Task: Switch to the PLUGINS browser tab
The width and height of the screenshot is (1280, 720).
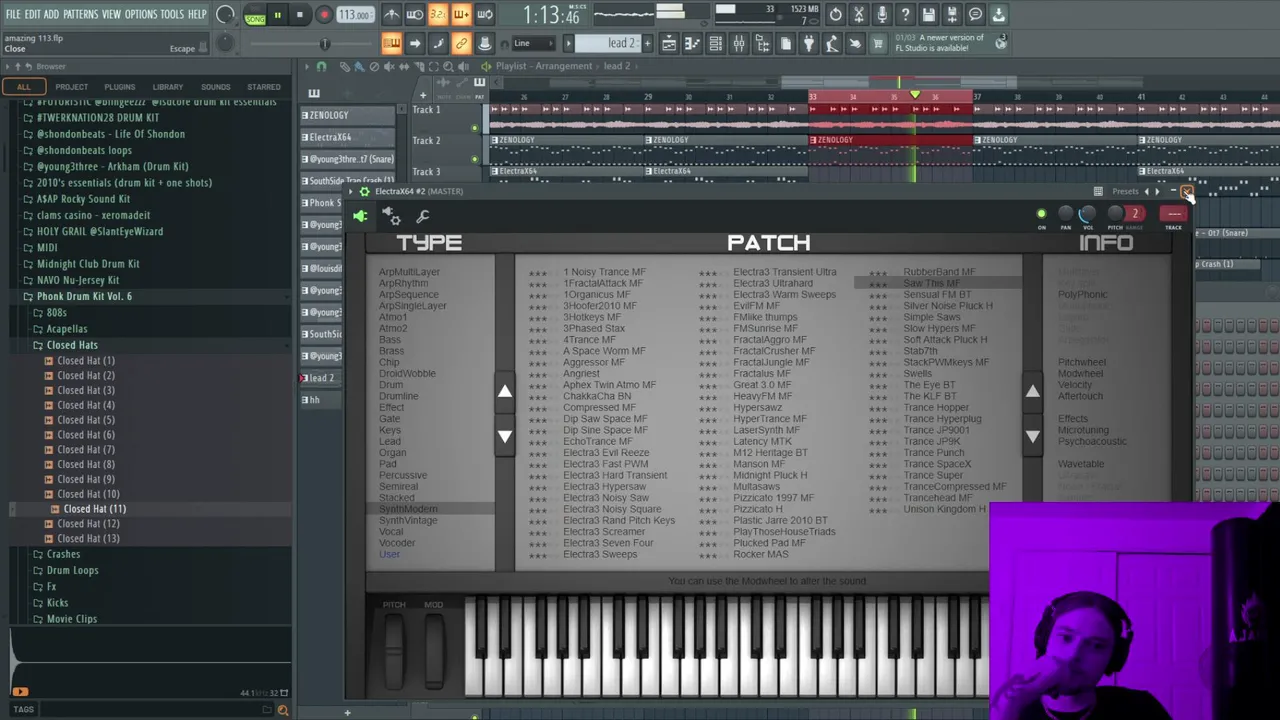Action: click(119, 87)
